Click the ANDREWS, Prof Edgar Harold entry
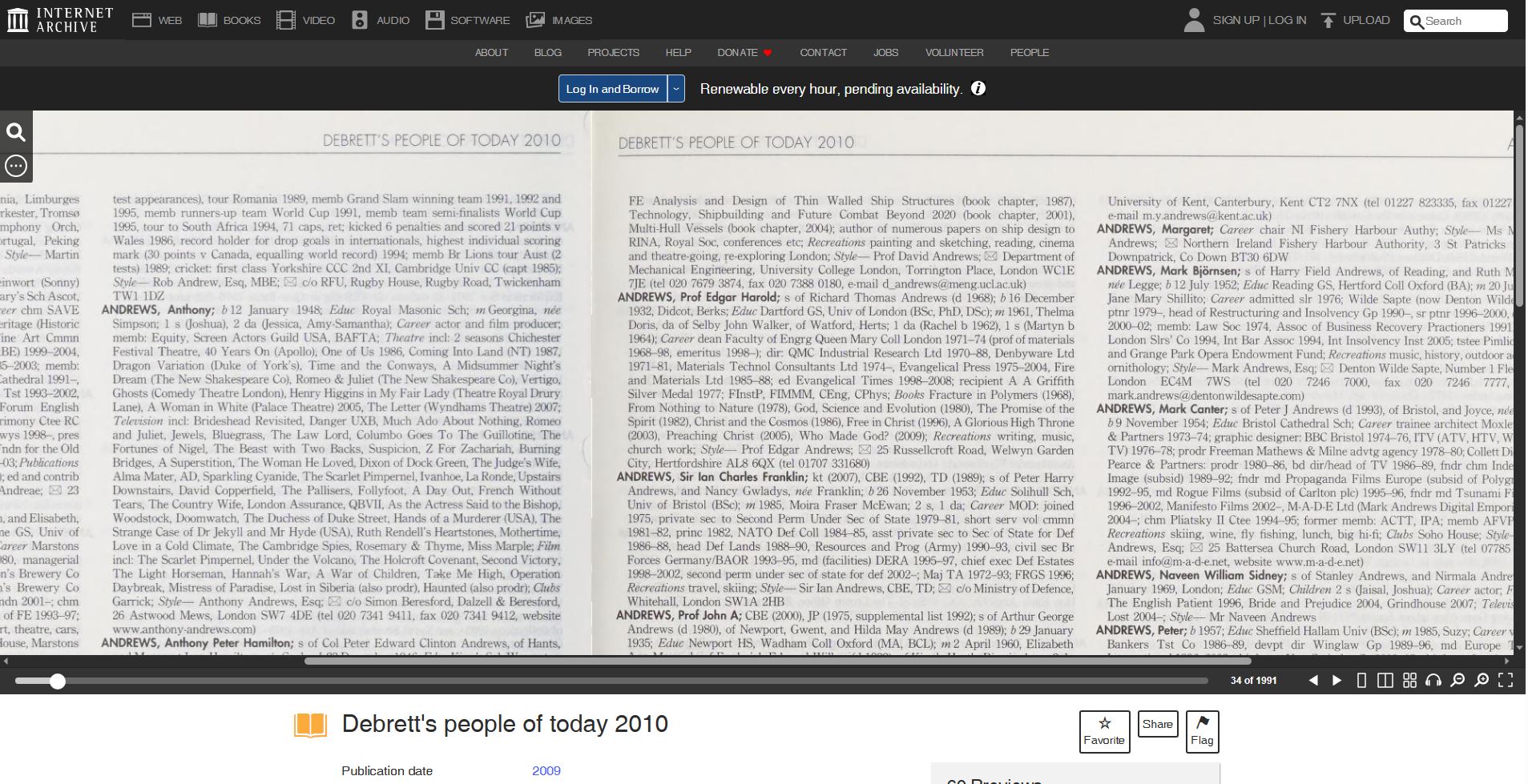The width and height of the screenshot is (1528, 784). click(x=699, y=297)
